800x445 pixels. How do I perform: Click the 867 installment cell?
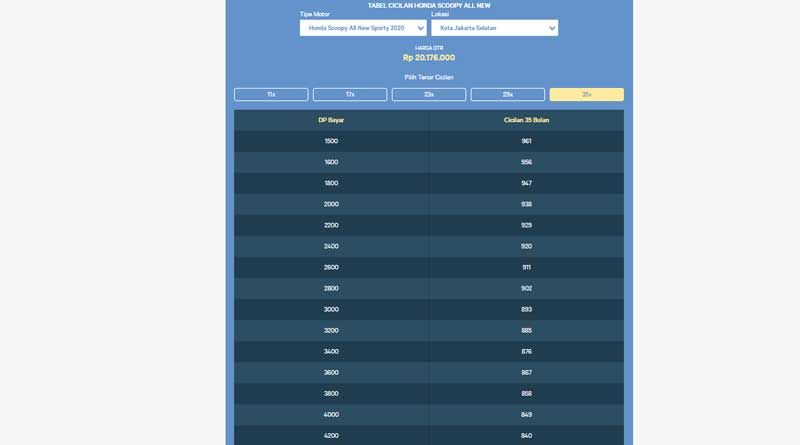tap(526, 372)
